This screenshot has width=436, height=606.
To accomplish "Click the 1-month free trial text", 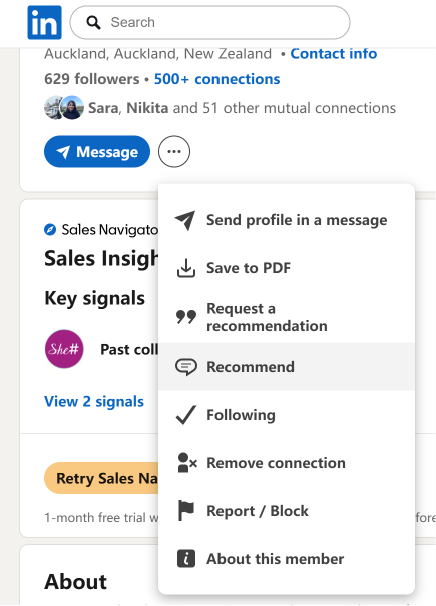I will [101, 517].
